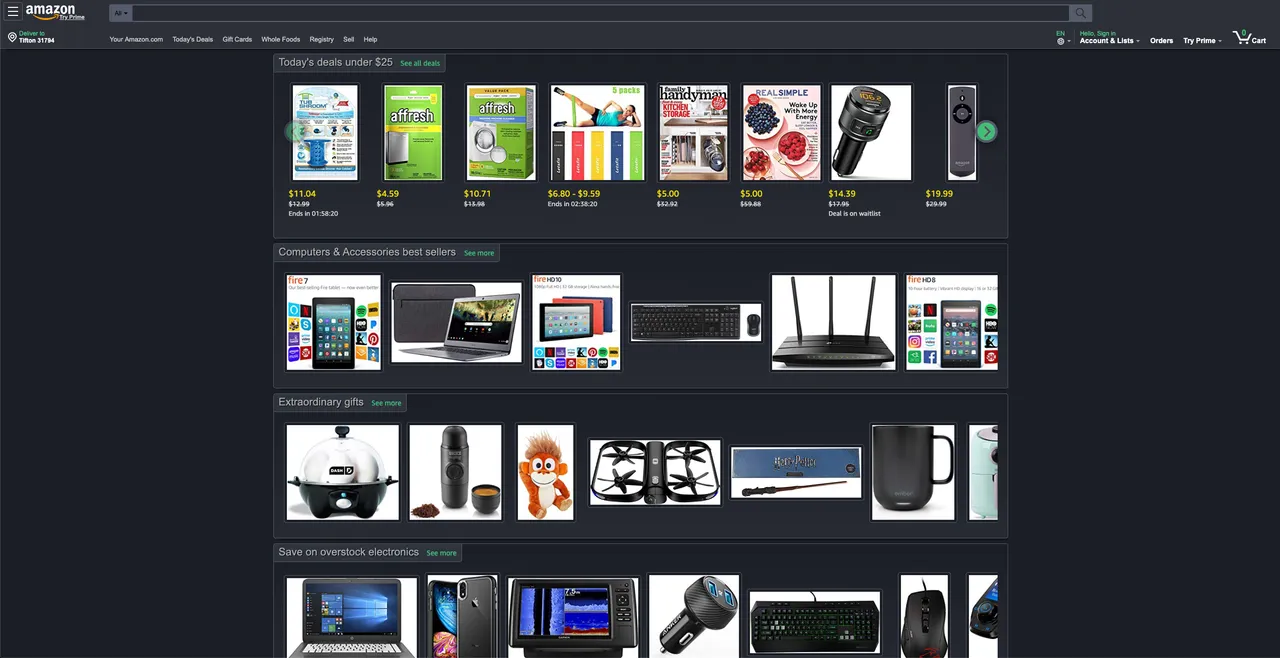Image resolution: width=1280 pixels, height=658 pixels.
Task: Open the car FM transmitter deal image
Action: [x=871, y=132]
